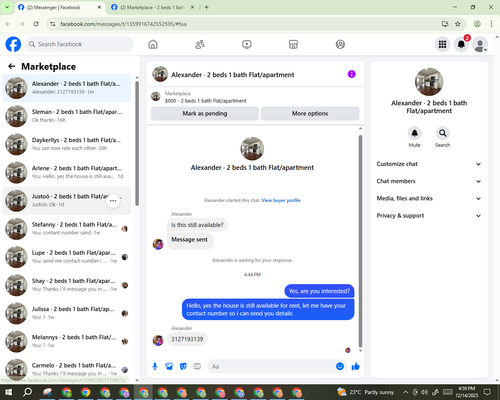The image size is (500, 400).
Task: Open the taskbar clock and date
Action: 466,392
